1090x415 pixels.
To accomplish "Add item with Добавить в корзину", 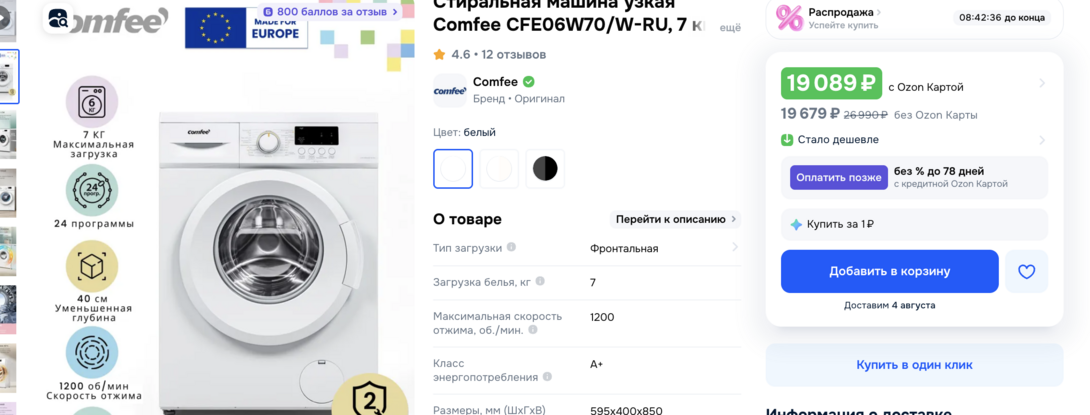I will pyautogui.click(x=889, y=271).
